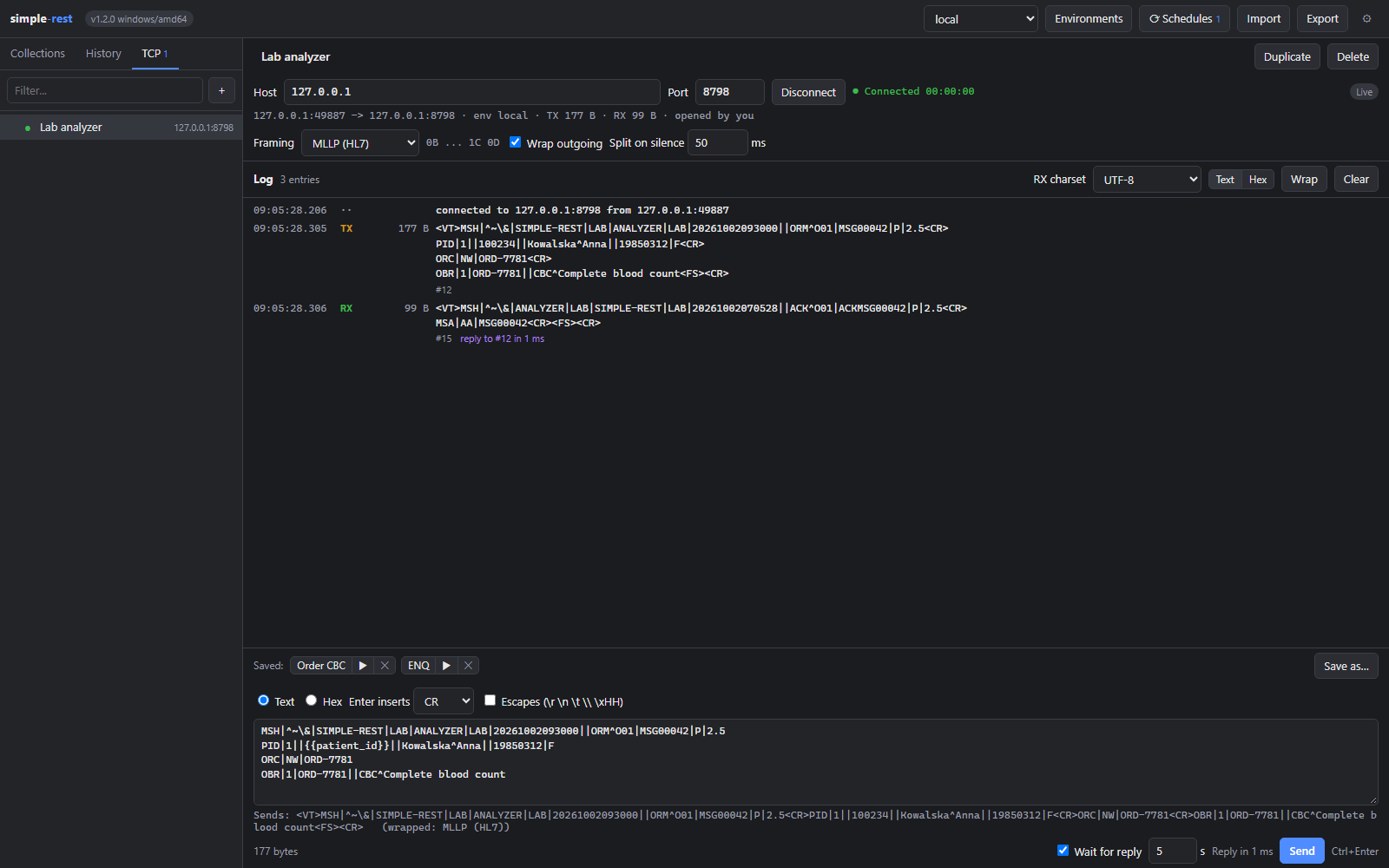Click the 'reply to #12 in 1 ms' link
1389x868 pixels.
pos(502,339)
